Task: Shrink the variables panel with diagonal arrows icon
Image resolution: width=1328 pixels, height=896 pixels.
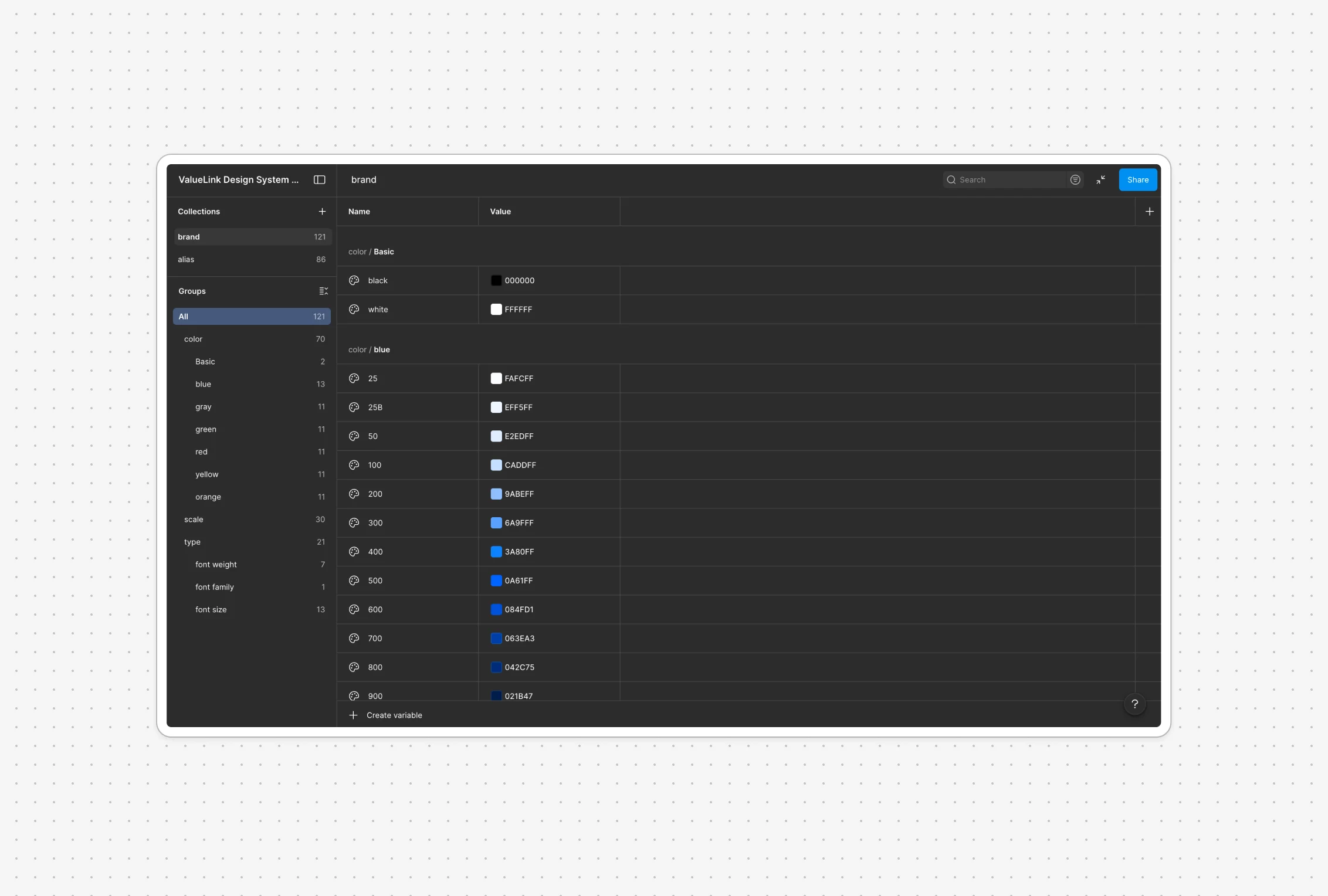Action: click(x=1100, y=179)
